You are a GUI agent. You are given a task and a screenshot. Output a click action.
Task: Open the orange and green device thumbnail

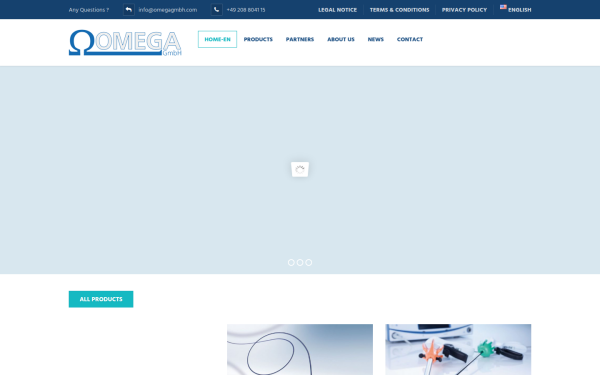pyautogui.click(x=458, y=349)
